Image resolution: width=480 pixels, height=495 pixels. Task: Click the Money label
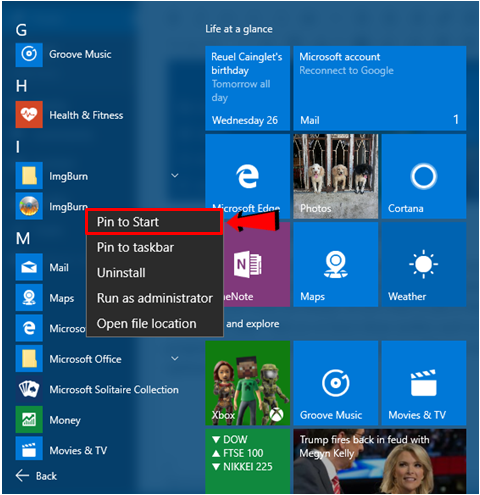[x=65, y=420]
